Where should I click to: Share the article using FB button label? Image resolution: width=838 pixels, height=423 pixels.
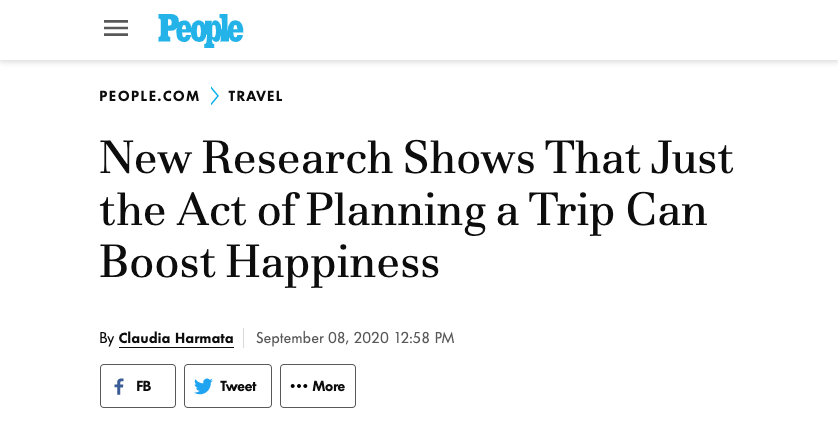click(144, 387)
